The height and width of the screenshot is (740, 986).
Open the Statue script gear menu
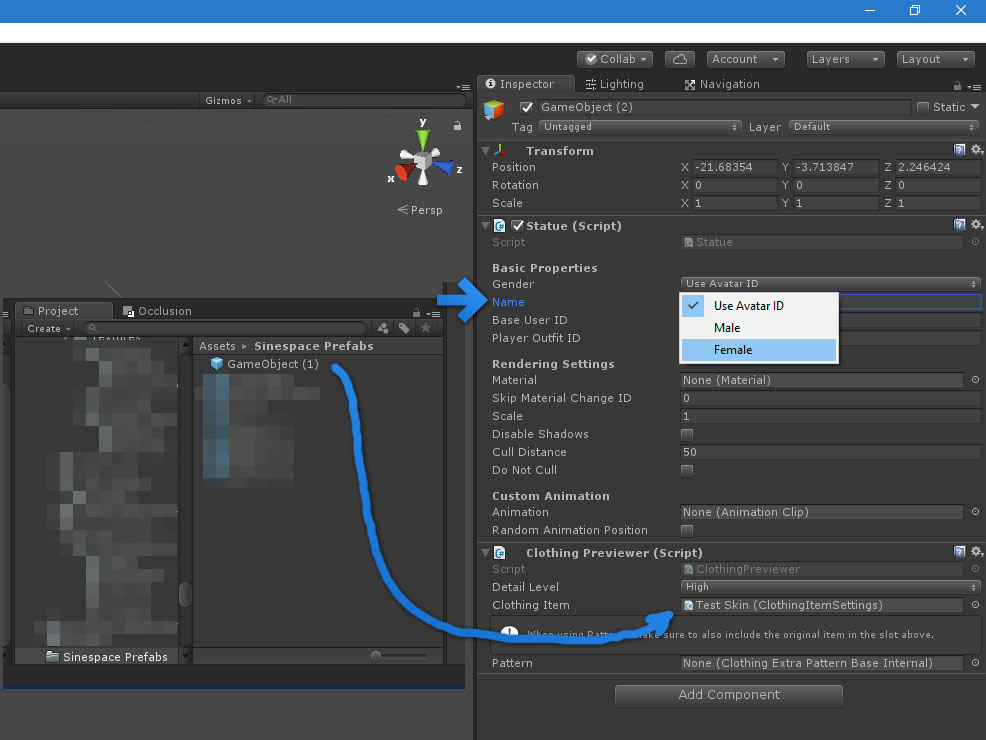[977, 224]
